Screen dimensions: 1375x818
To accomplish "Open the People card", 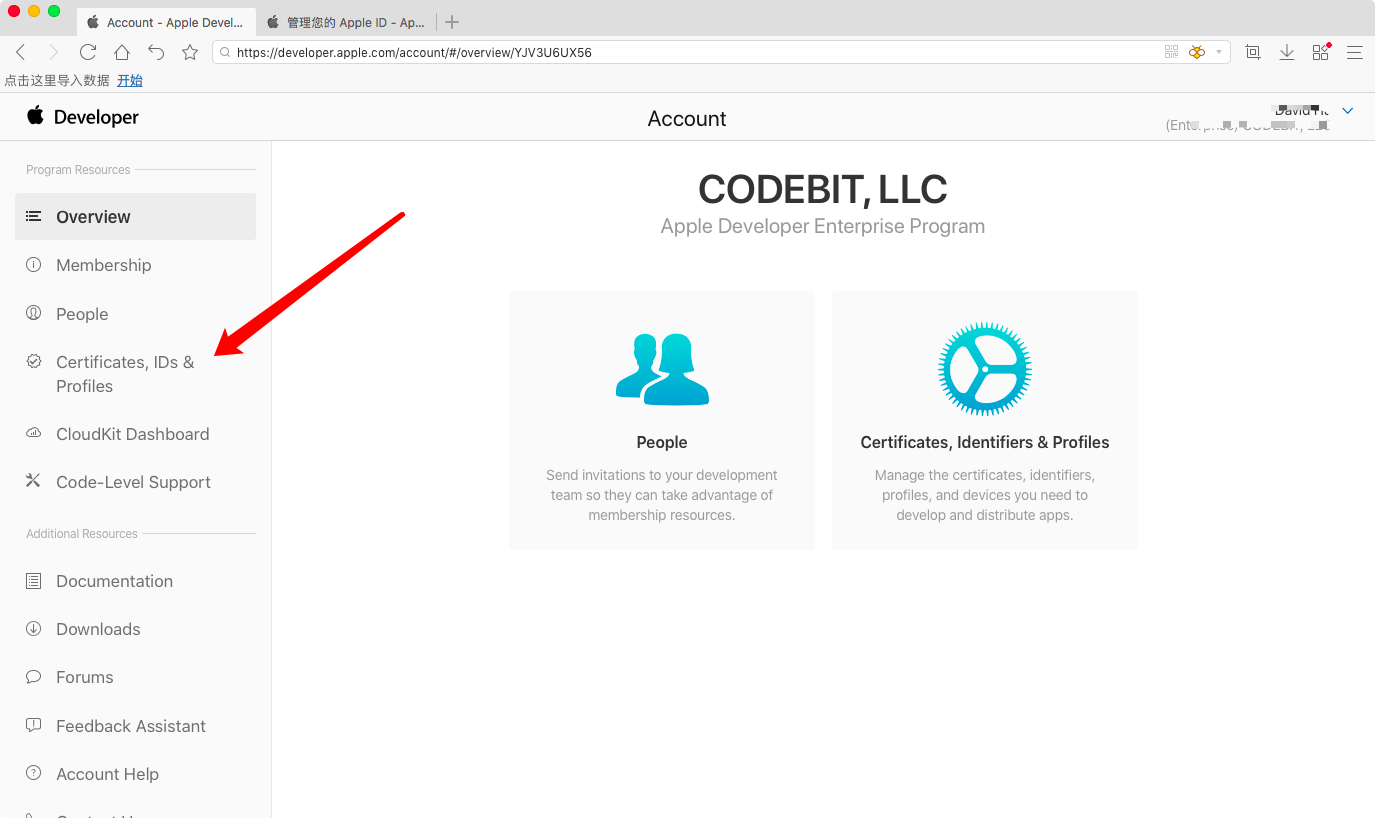I will (662, 420).
